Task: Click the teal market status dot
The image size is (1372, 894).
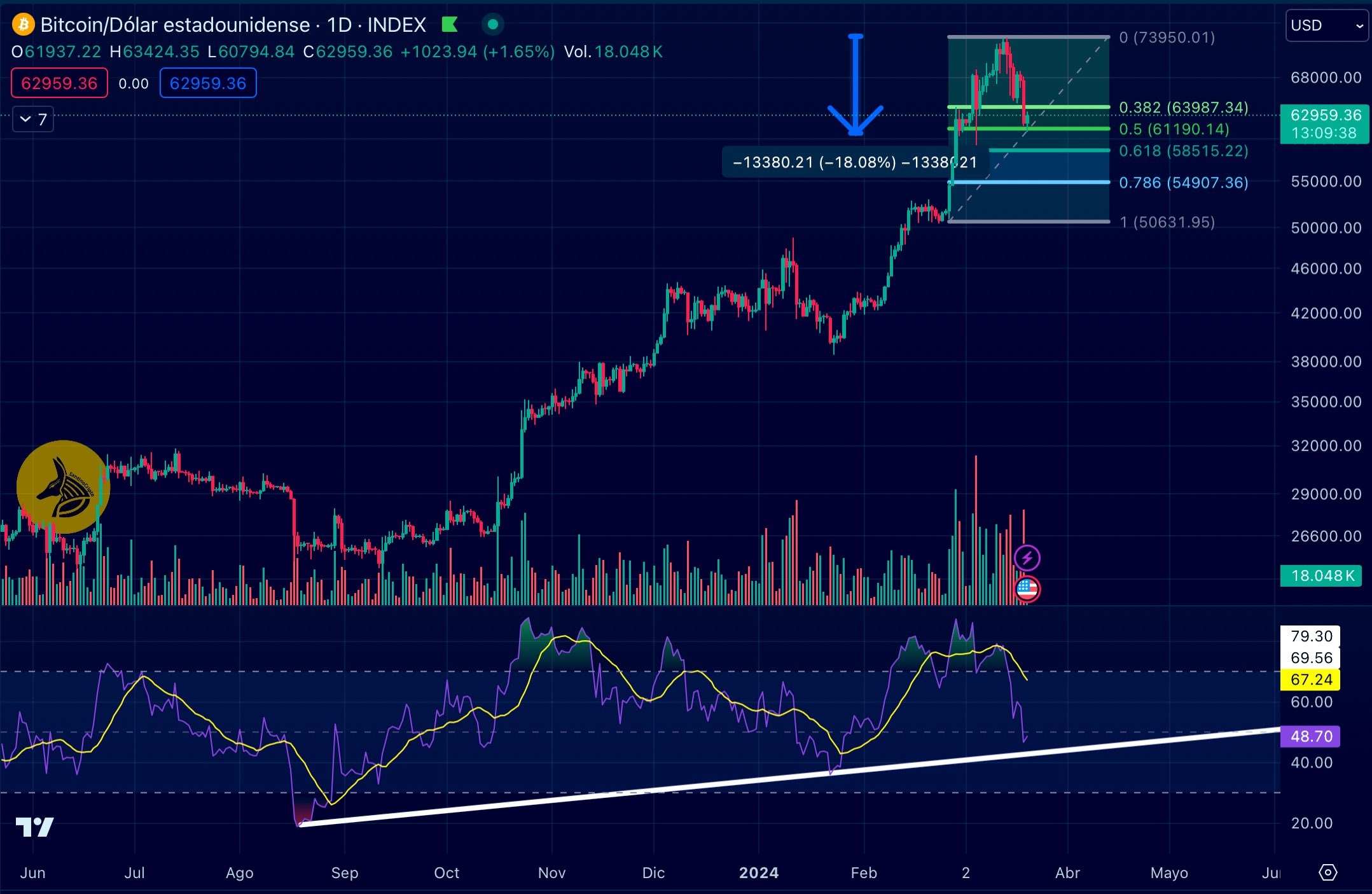Action: pos(492,25)
